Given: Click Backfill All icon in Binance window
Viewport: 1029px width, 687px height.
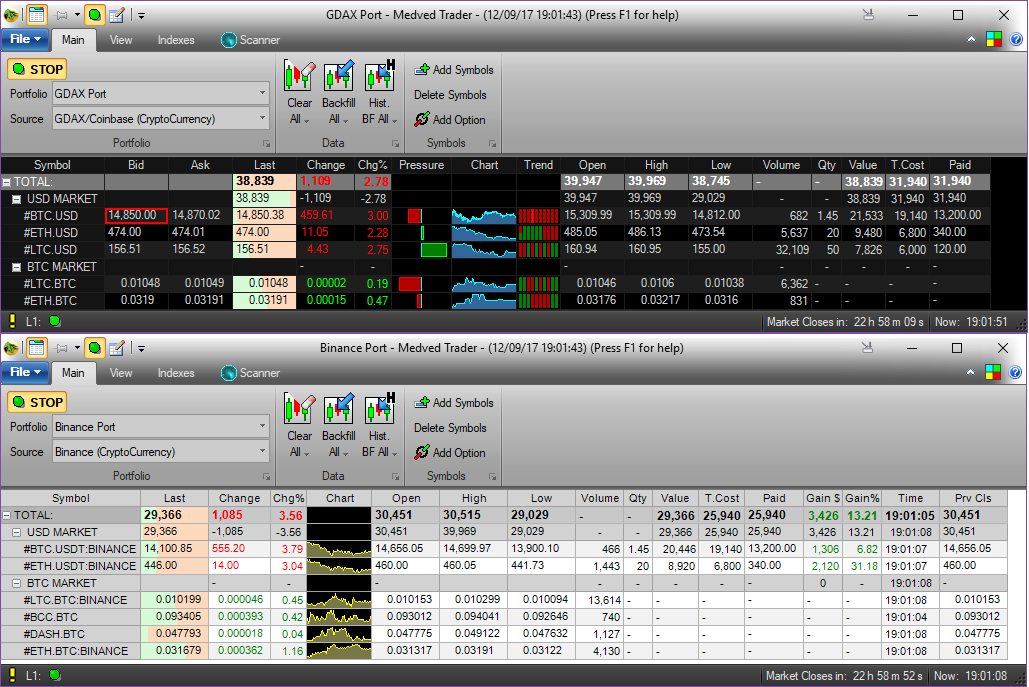Looking at the screenshot, I should pyautogui.click(x=339, y=425).
